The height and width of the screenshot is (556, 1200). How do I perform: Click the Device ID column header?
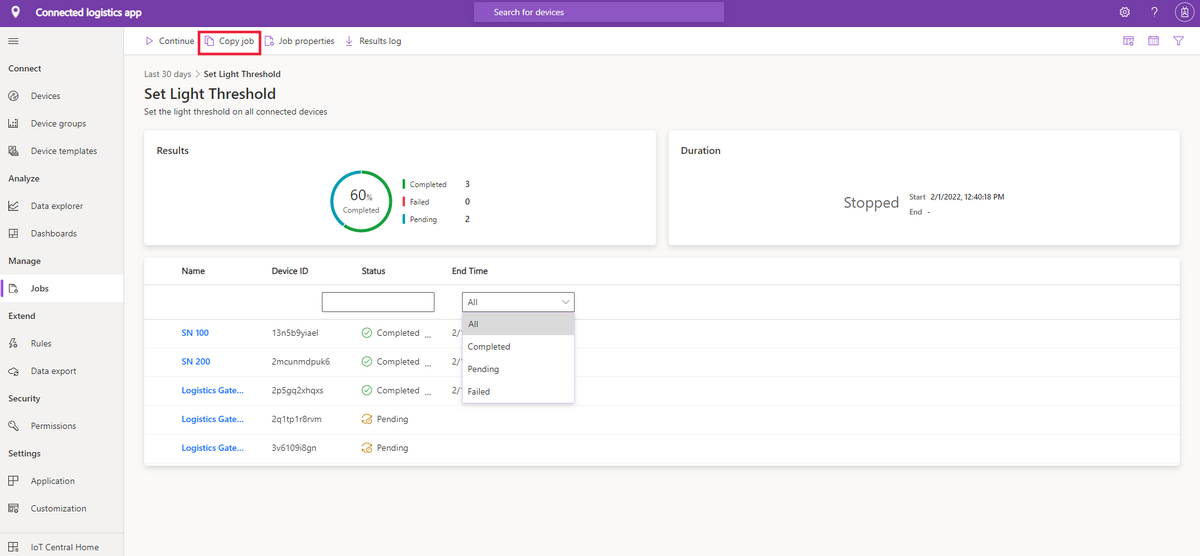pos(290,271)
